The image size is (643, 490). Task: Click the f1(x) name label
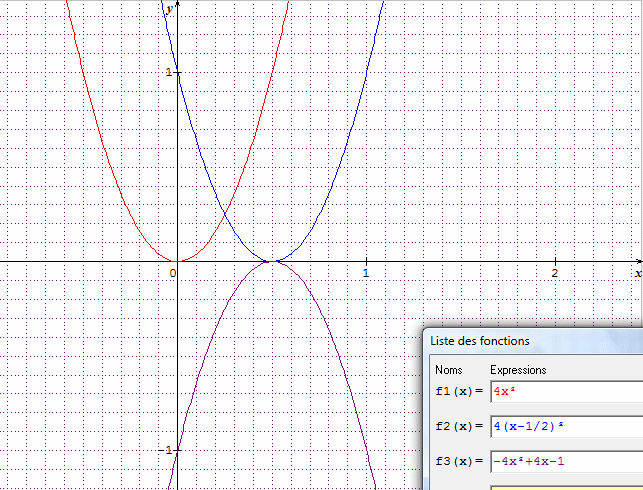(459, 392)
